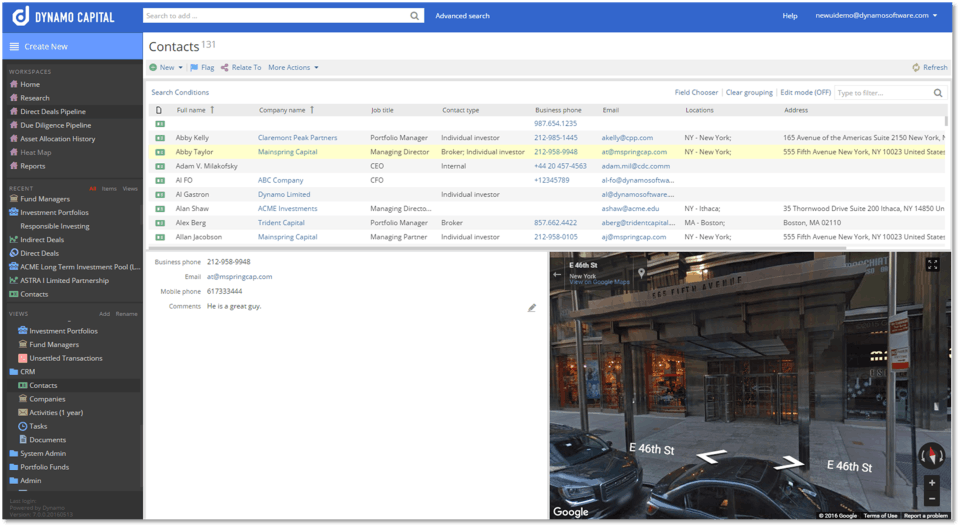Click the Refresh icon
The image size is (960, 527).
pos(915,68)
